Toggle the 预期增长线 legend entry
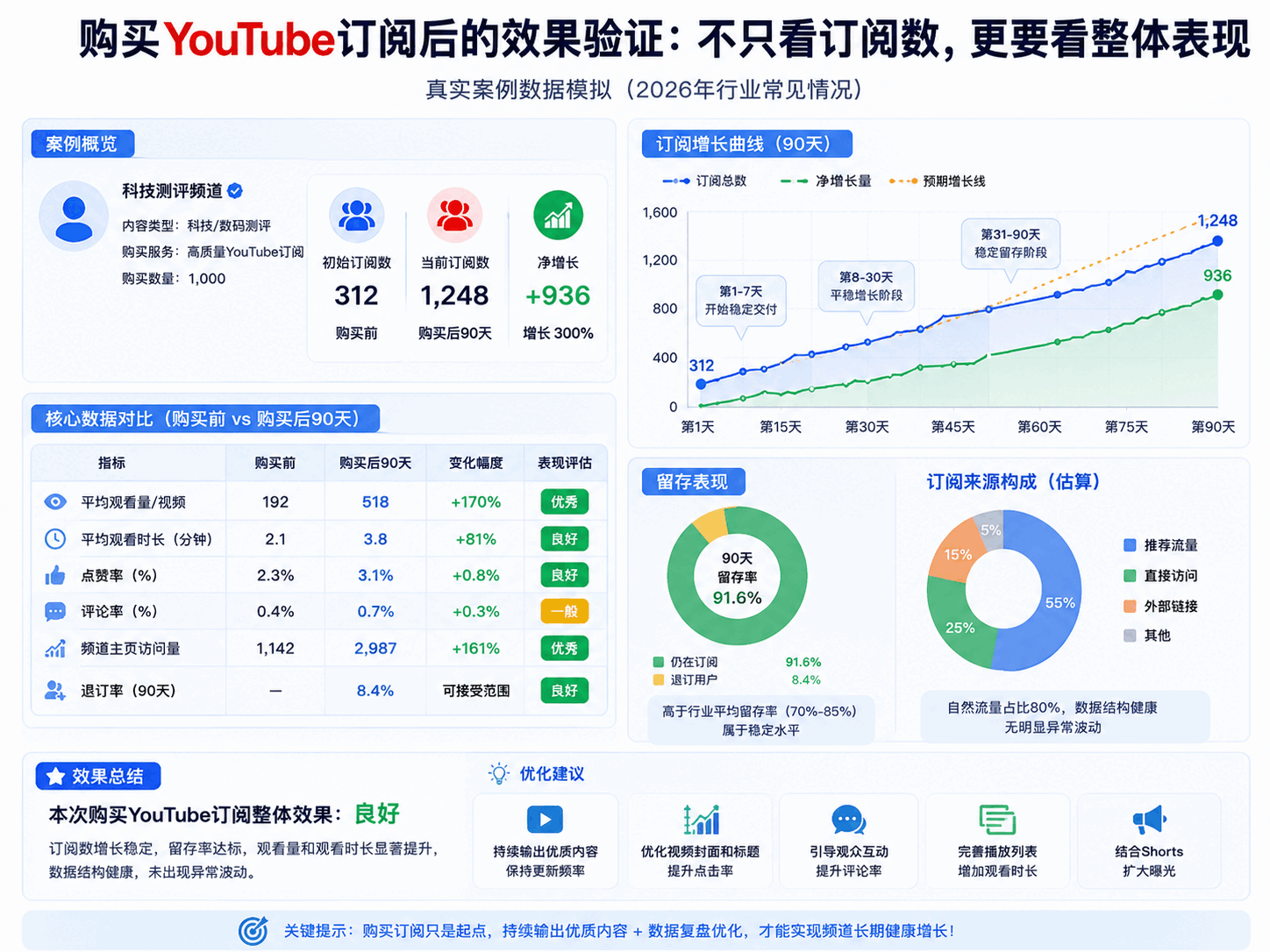The height and width of the screenshot is (952, 1270). (937, 181)
